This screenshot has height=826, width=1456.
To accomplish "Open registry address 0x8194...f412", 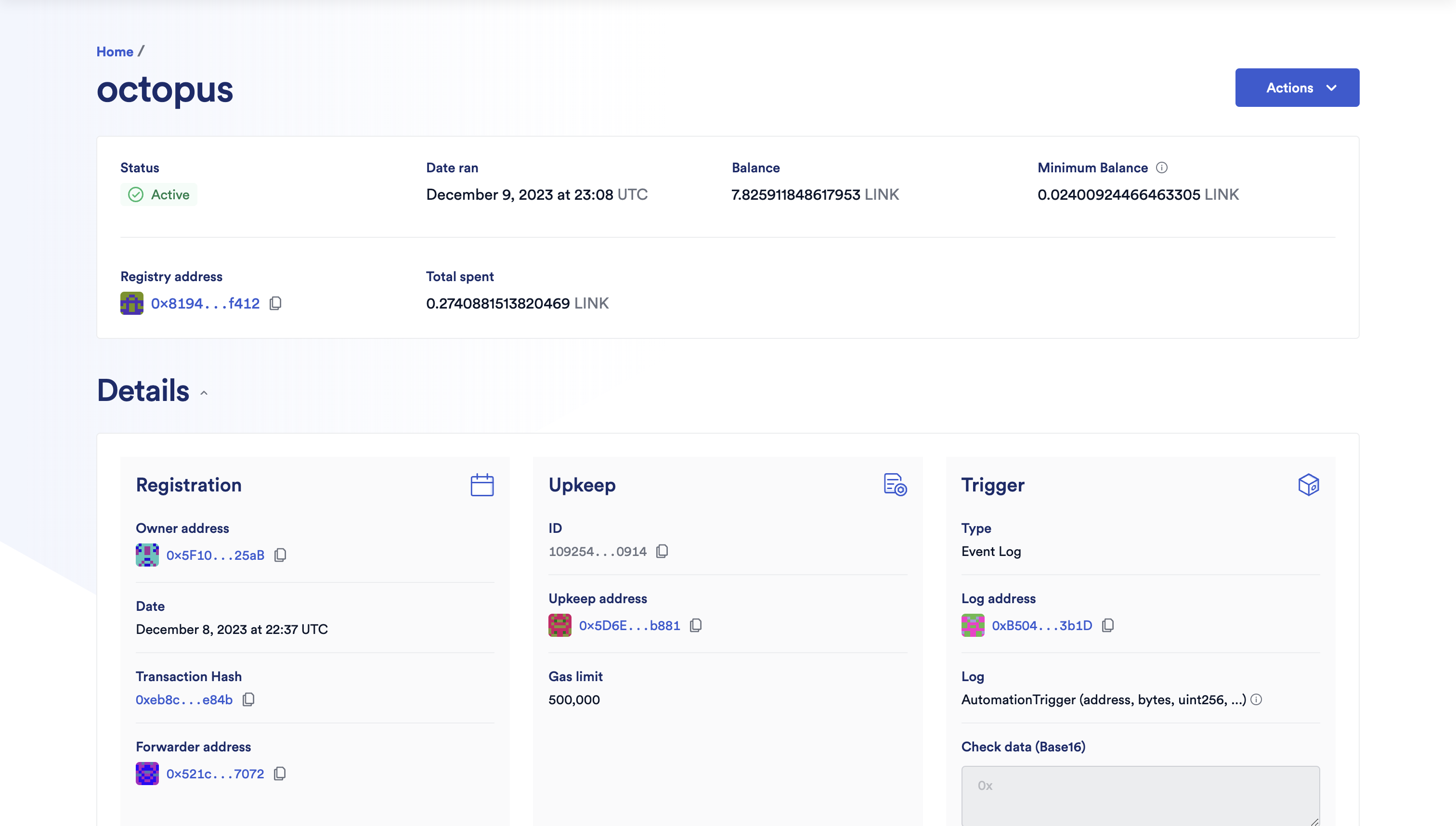I will click(x=205, y=304).
